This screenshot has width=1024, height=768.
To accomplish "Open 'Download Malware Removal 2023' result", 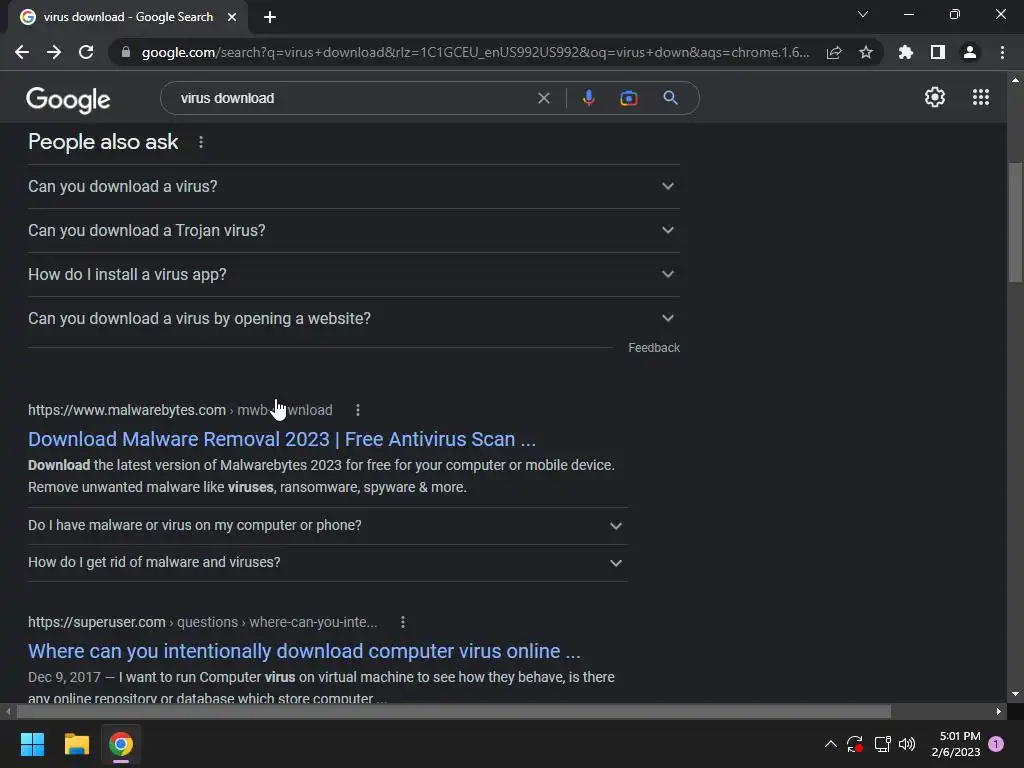I will point(281,440).
